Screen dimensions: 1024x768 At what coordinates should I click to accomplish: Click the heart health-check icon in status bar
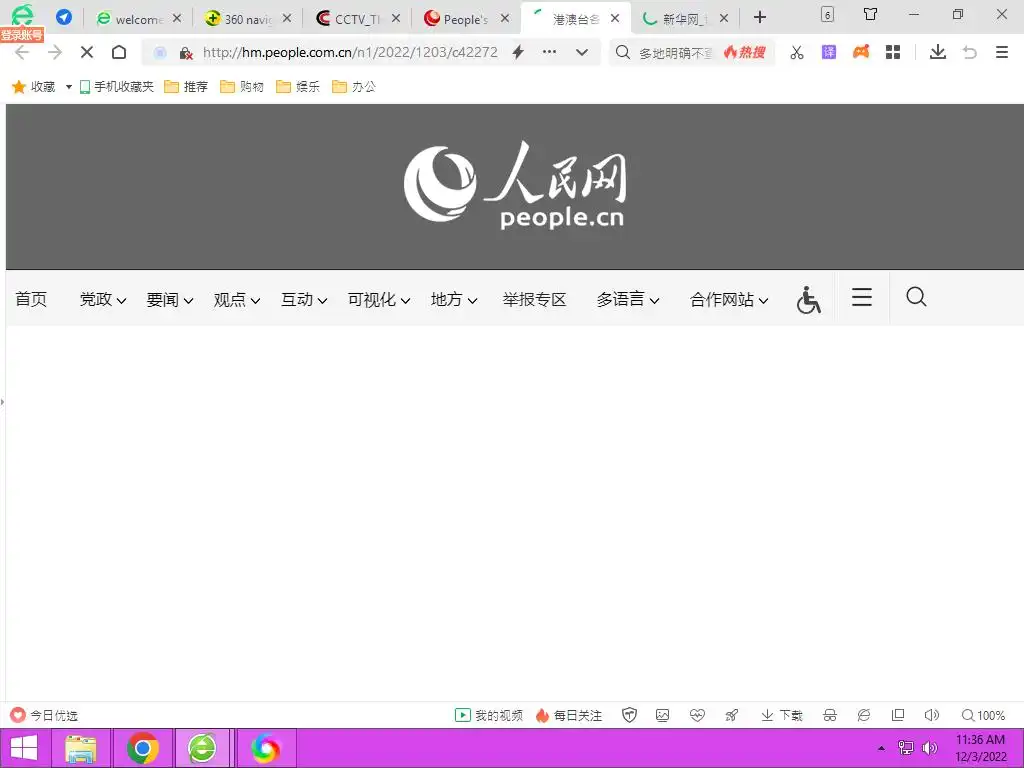pos(697,715)
